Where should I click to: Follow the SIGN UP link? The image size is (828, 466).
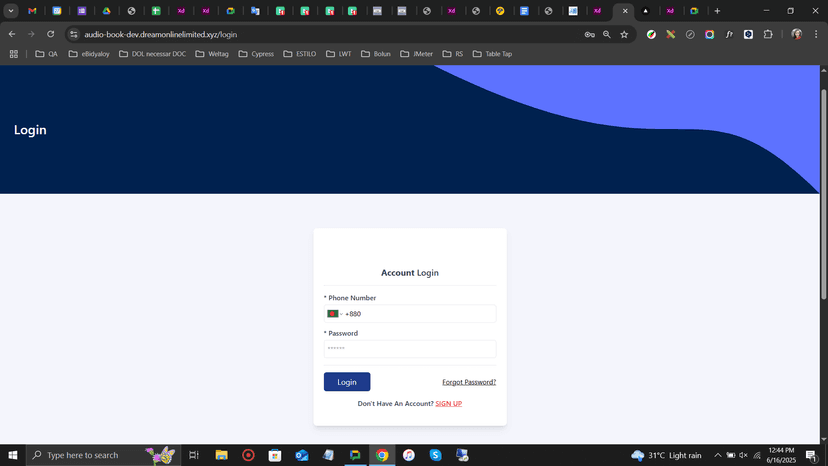tap(448, 404)
